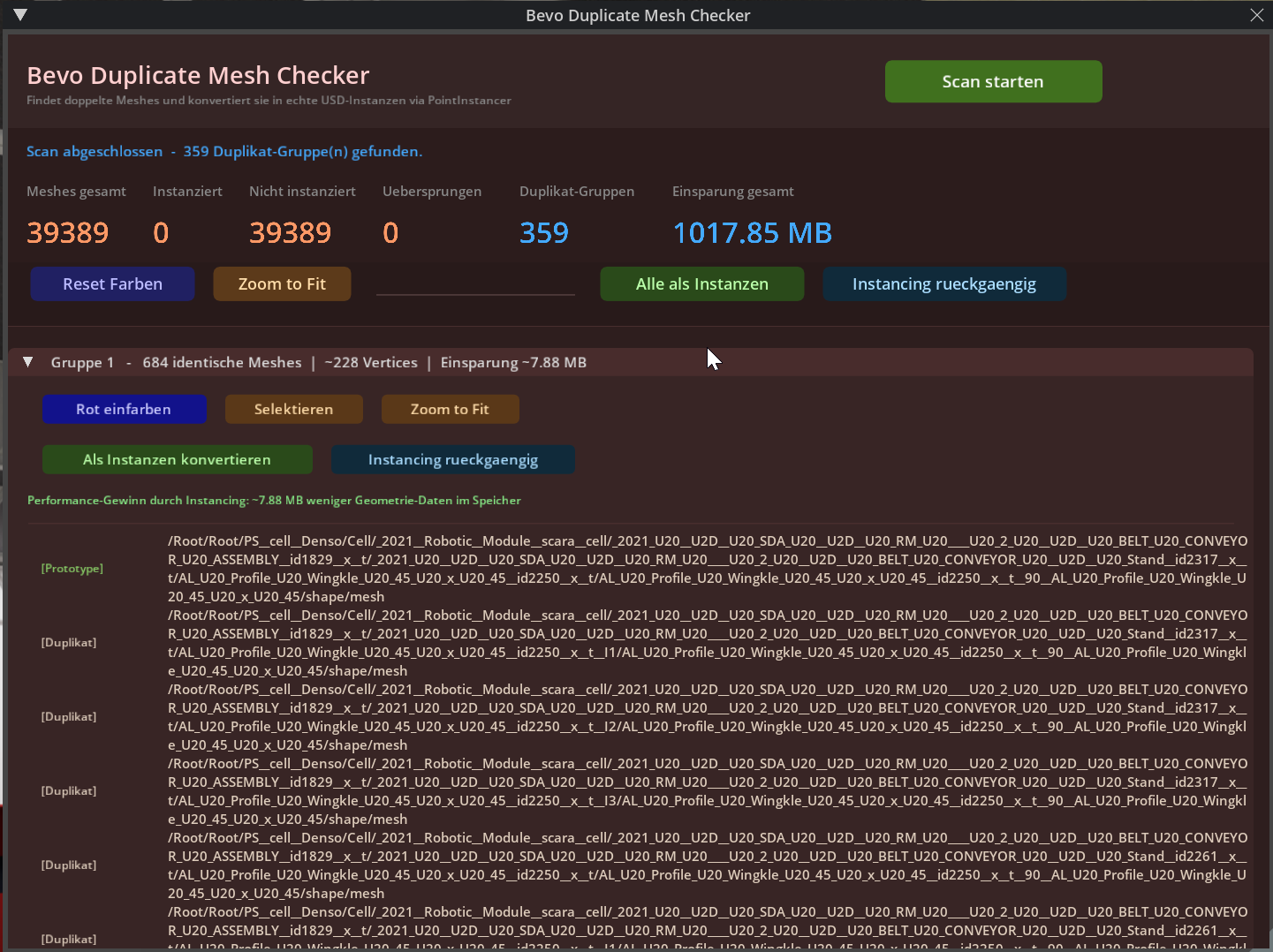The image size is (1273, 952).
Task: Click the top Zoom to Fit button
Action: 282,284
